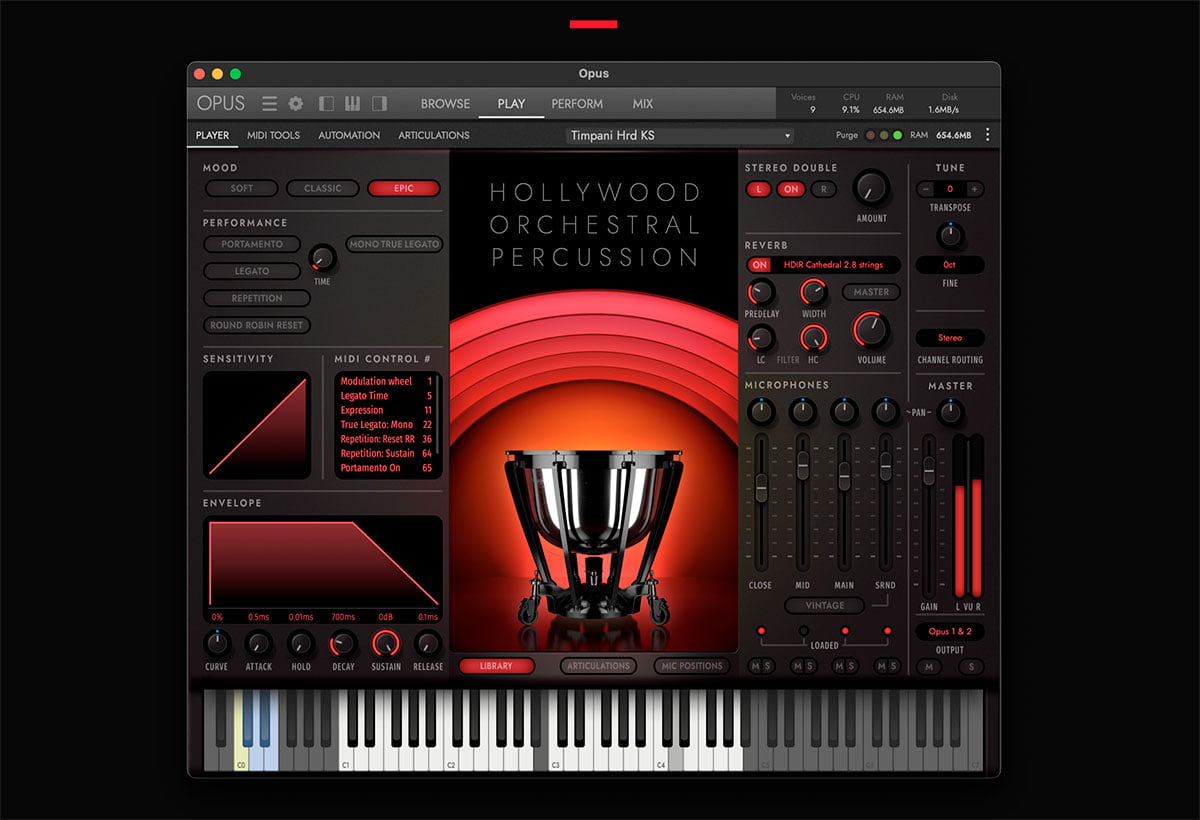Adjust the envelope Hold knob
Screen dimensions: 1200x820
click(301, 643)
